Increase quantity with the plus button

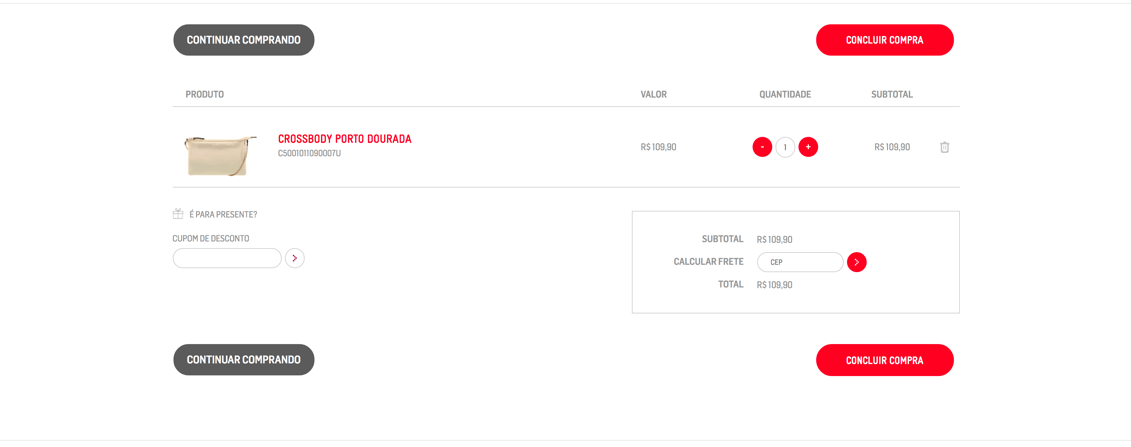point(809,147)
